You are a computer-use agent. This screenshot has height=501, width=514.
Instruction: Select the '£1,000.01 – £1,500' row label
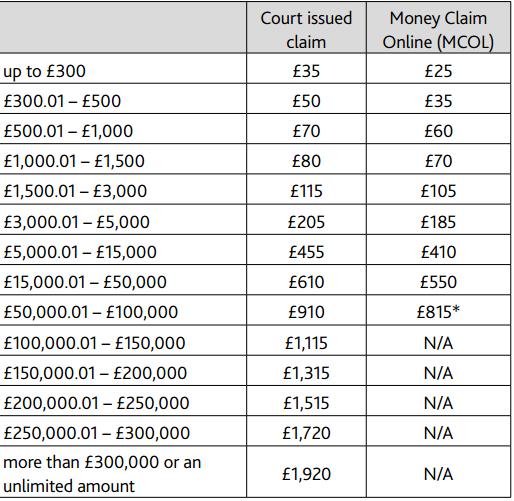(74, 161)
